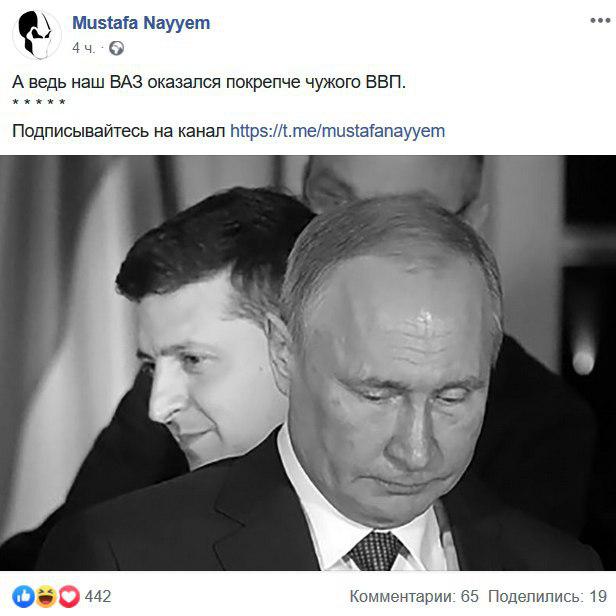The height and width of the screenshot is (616, 616).
Task: Click the "4 ч." post timestamp
Action: tap(84, 48)
